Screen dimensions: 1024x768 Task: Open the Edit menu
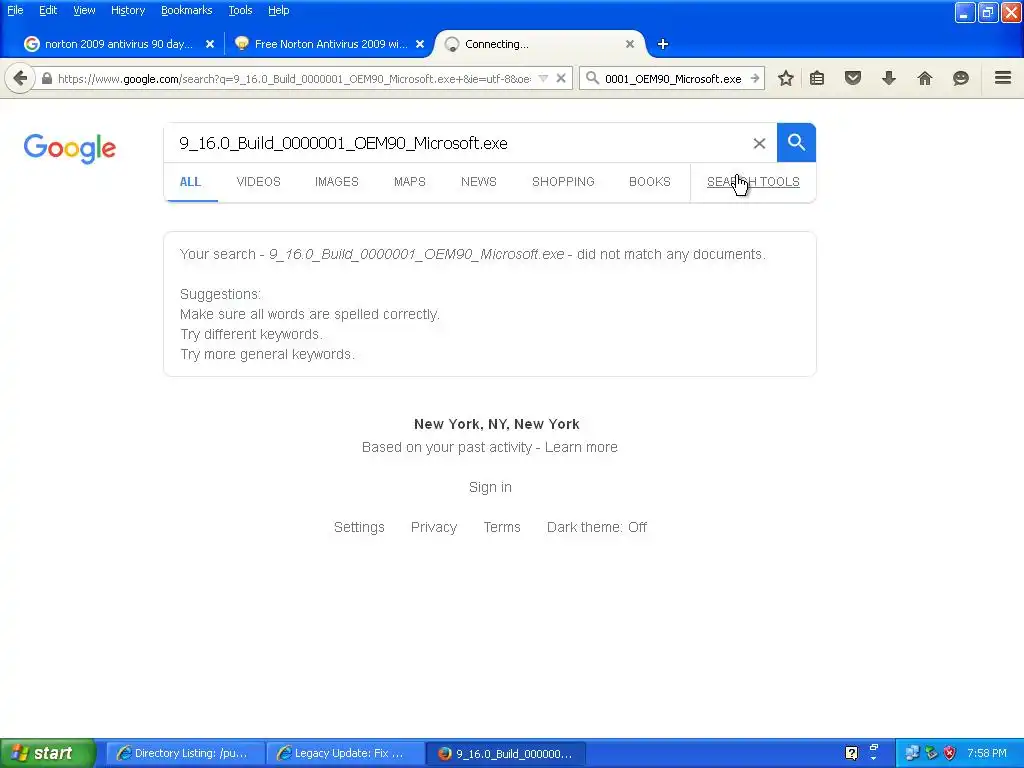coord(48,10)
